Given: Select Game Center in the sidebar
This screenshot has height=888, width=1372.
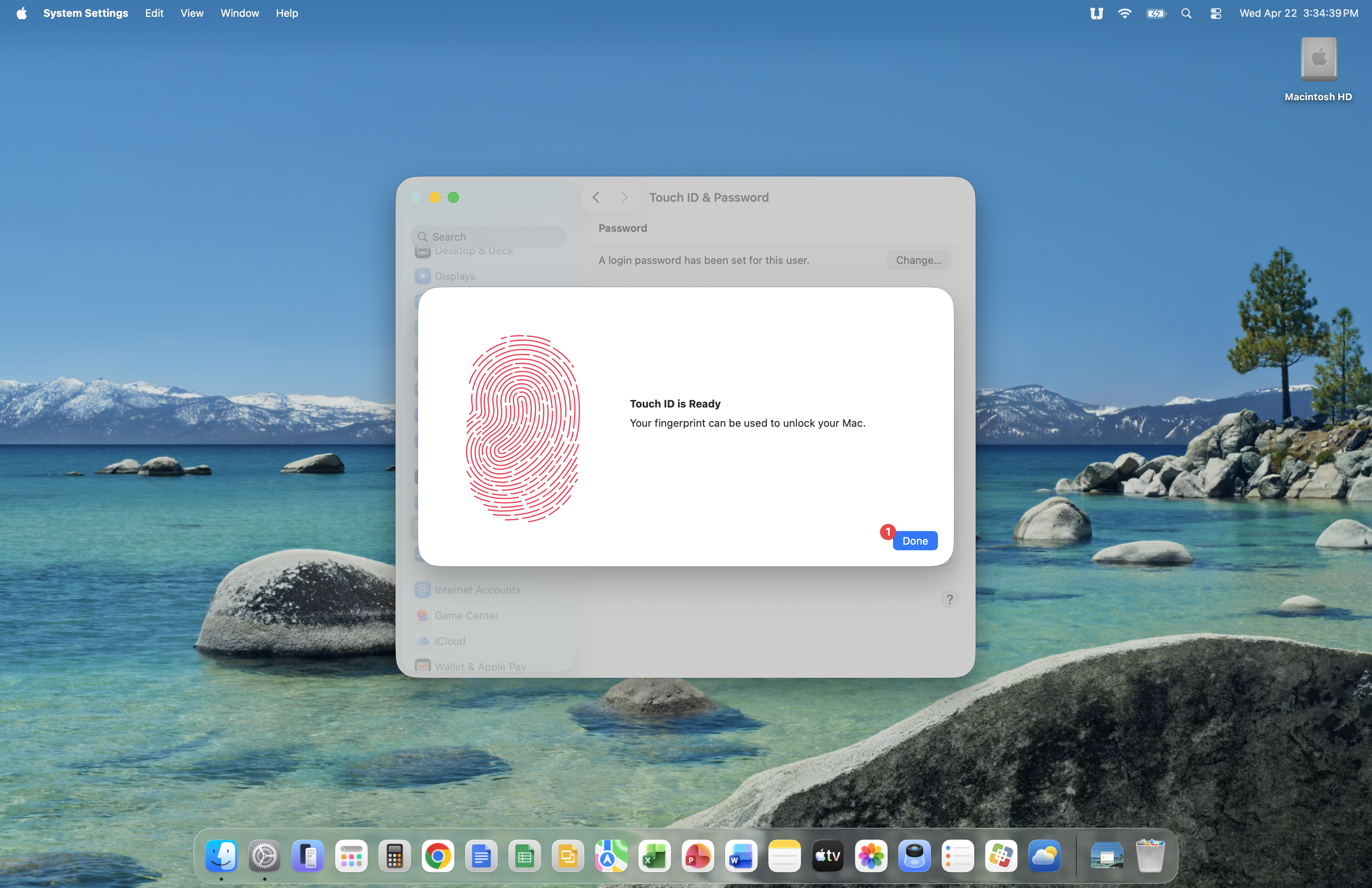Looking at the screenshot, I should click(x=467, y=615).
